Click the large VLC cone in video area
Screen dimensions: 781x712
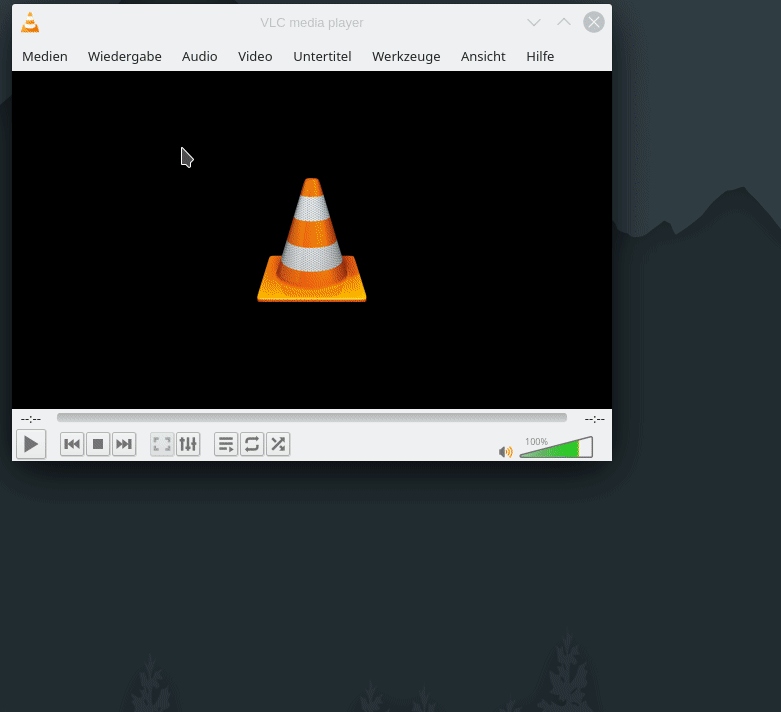coord(312,240)
